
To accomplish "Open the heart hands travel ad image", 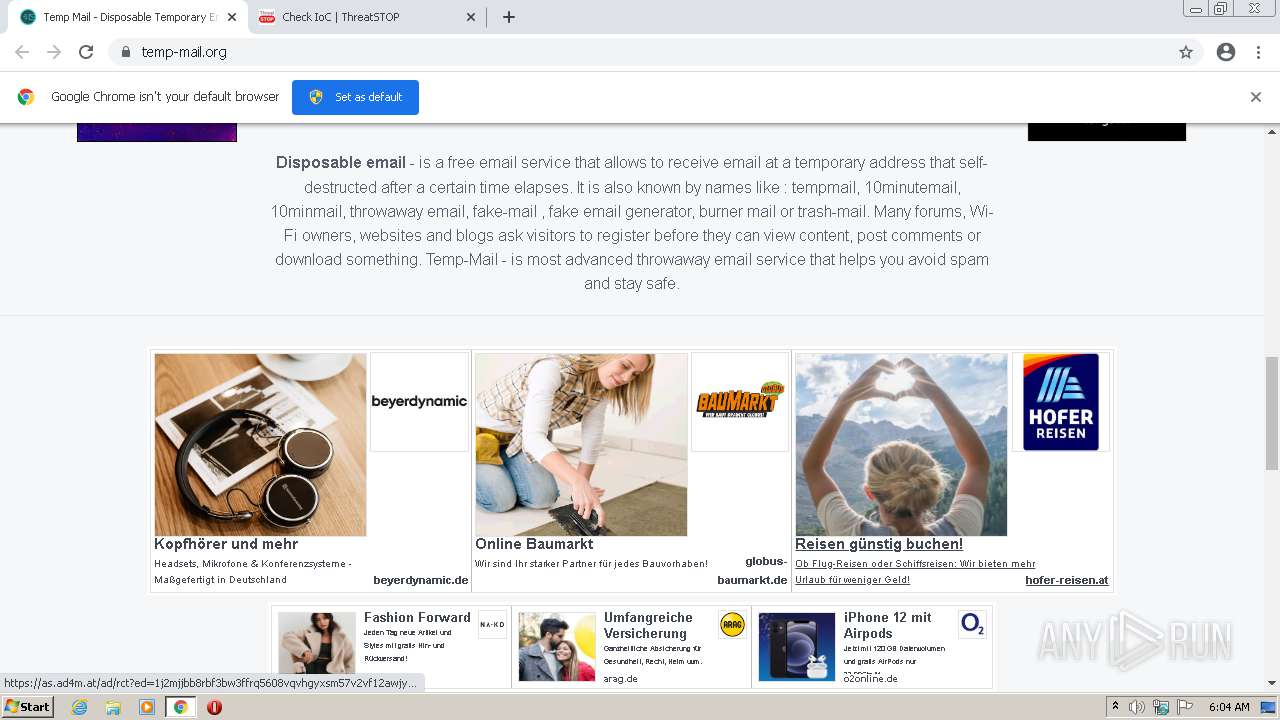I will (x=901, y=444).
